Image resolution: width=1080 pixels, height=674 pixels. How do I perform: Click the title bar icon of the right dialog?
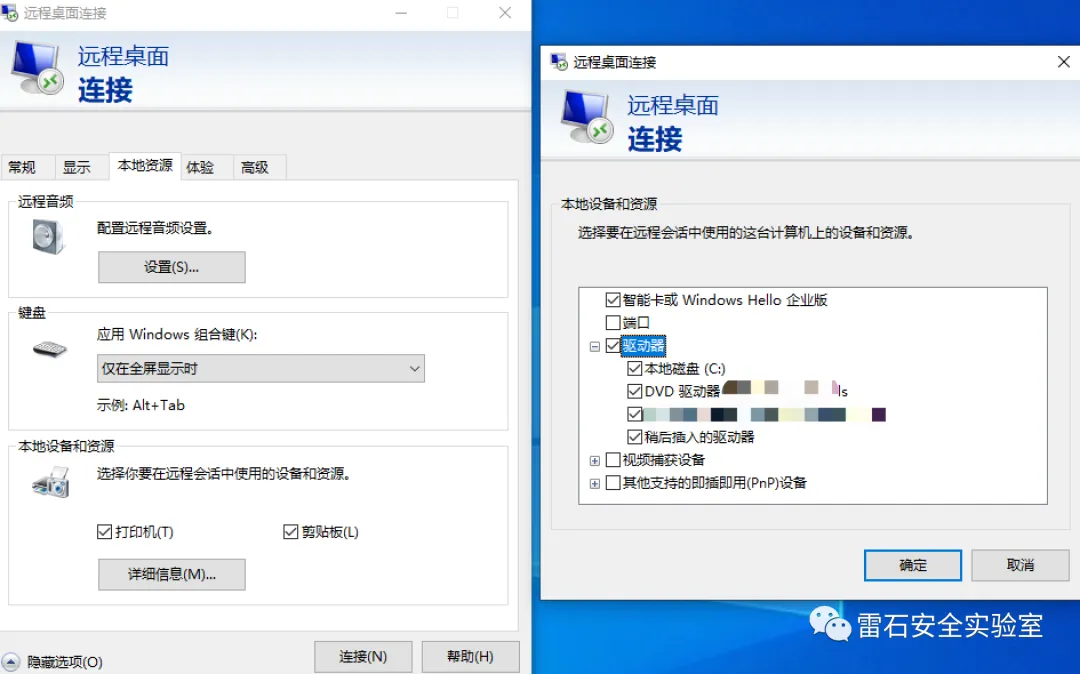[559, 62]
